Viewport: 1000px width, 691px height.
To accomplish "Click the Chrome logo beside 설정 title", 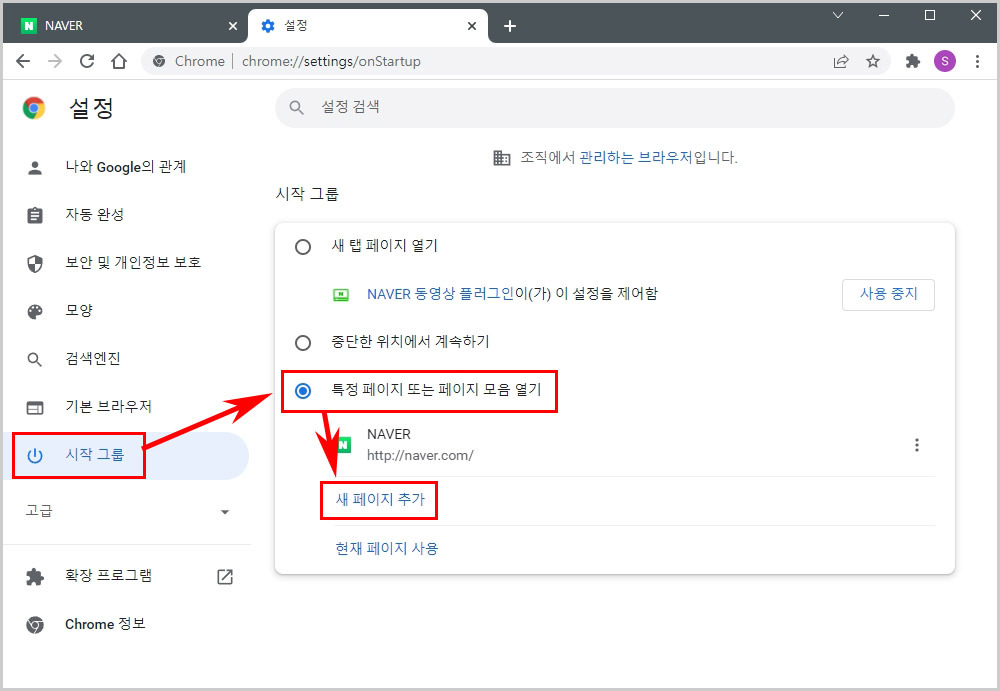I will 34,108.
